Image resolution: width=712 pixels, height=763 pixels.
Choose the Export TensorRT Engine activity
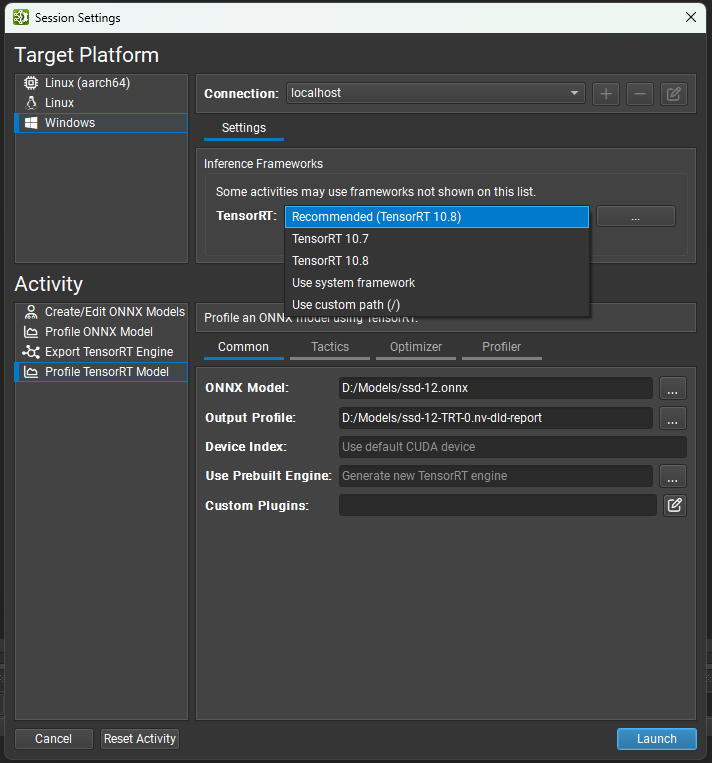click(x=109, y=352)
